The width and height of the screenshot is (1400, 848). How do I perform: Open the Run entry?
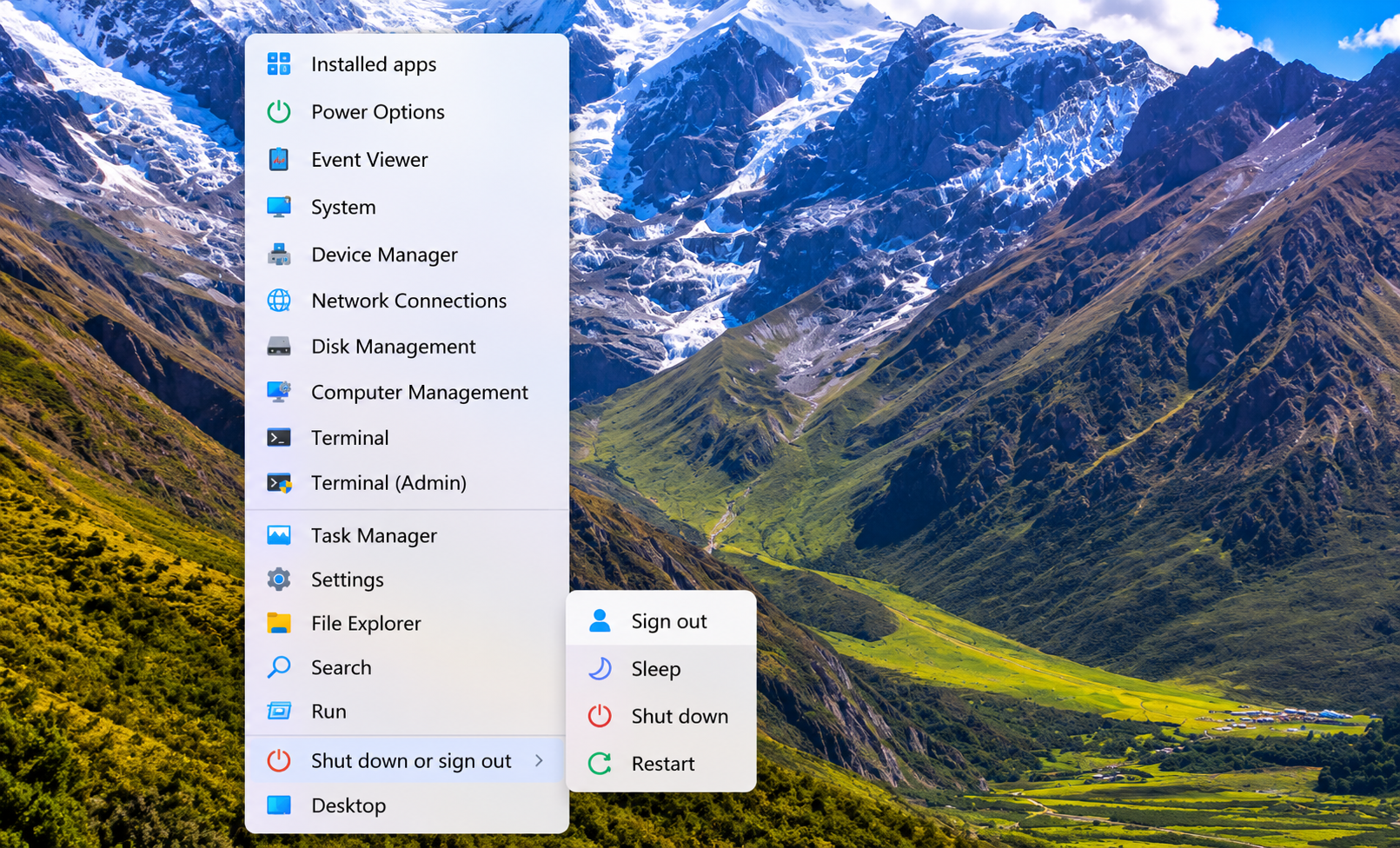(x=407, y=711)
